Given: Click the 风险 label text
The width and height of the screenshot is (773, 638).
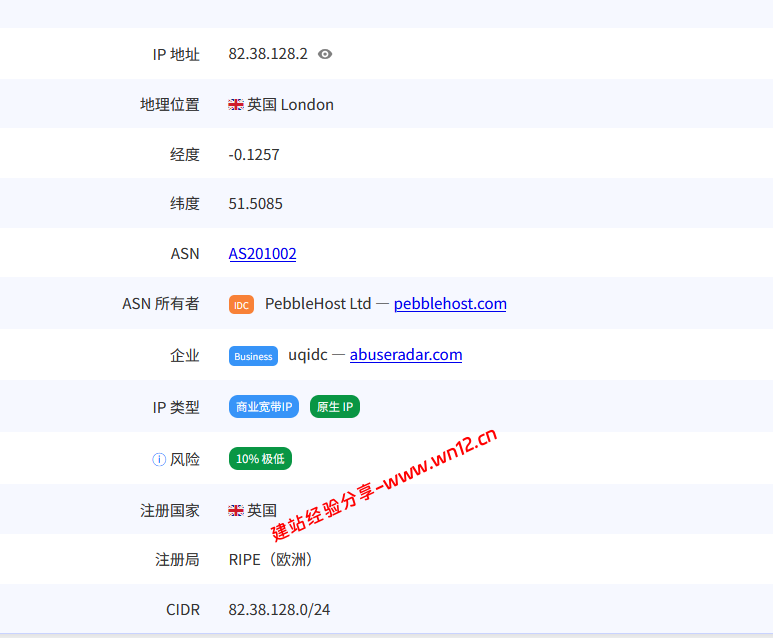Looking at the screenshot, I should [x=185, y=460].
